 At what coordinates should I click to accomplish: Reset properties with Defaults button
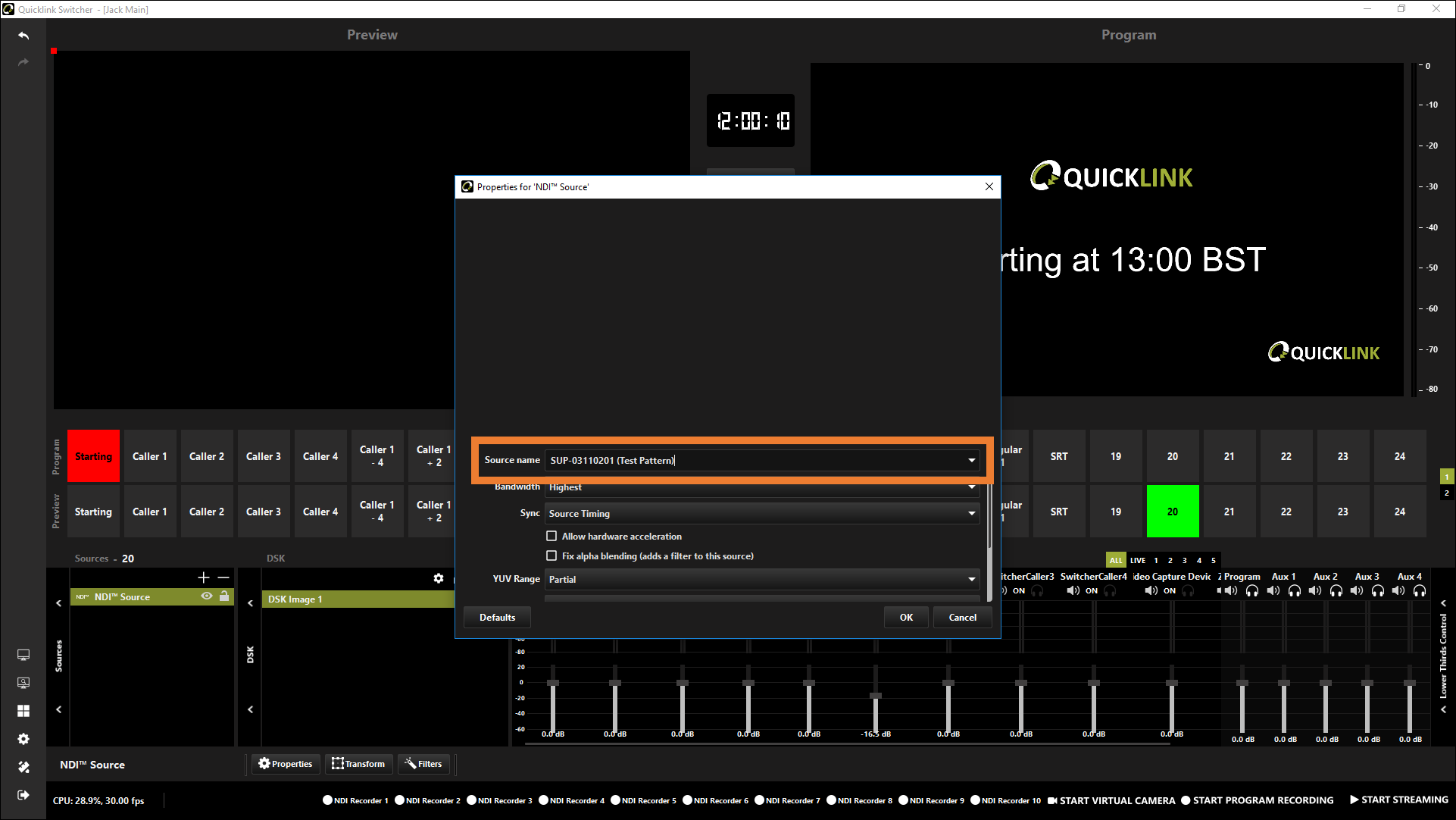tap(497, 617)
